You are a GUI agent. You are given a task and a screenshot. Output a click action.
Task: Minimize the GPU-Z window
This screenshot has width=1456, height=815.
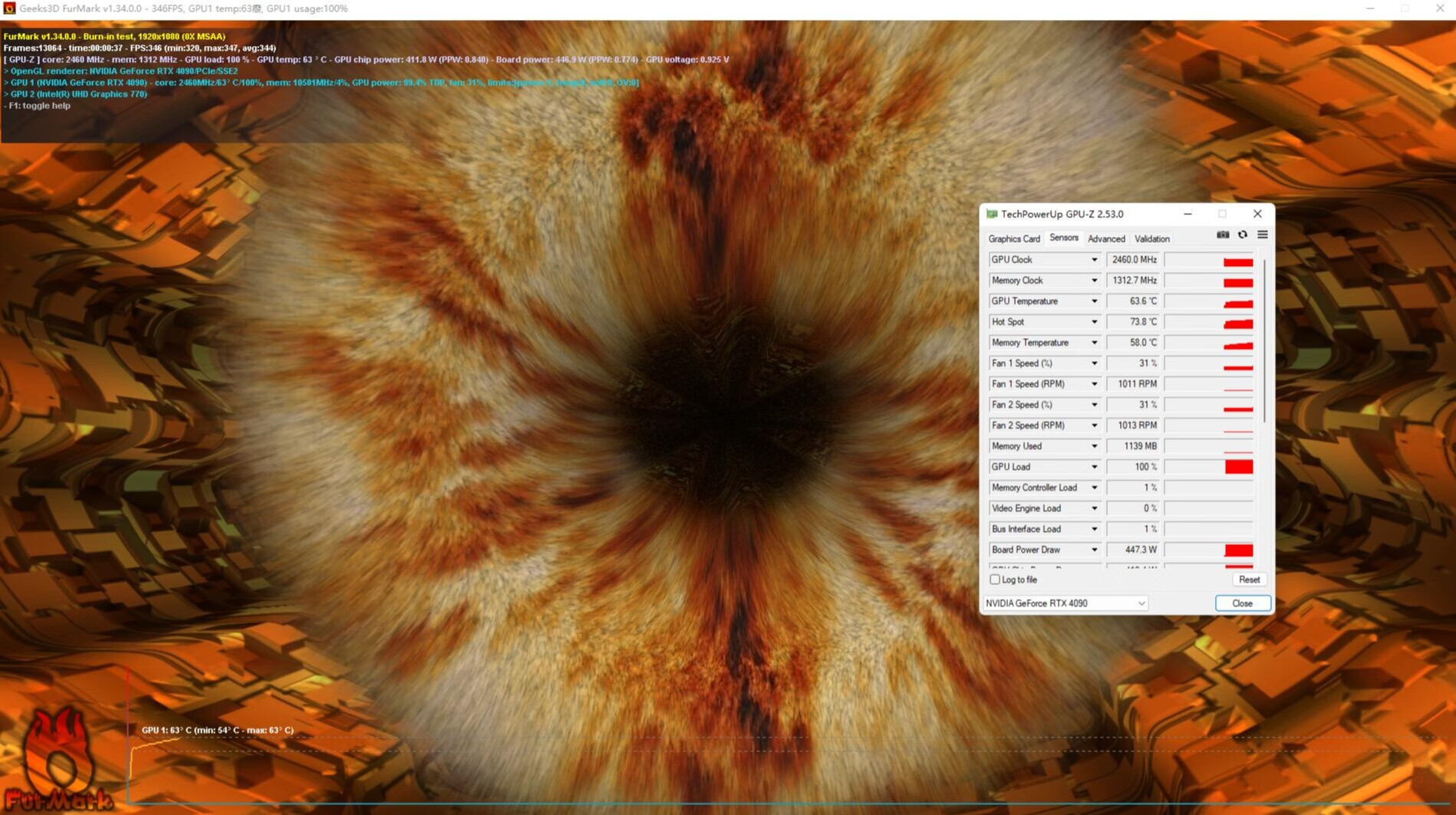tap(1188, 215)
